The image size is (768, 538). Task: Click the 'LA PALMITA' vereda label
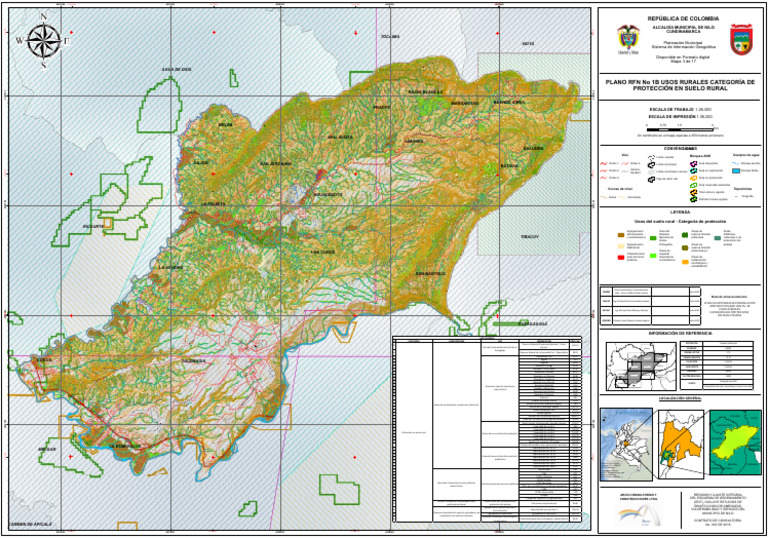click(214, 203)
